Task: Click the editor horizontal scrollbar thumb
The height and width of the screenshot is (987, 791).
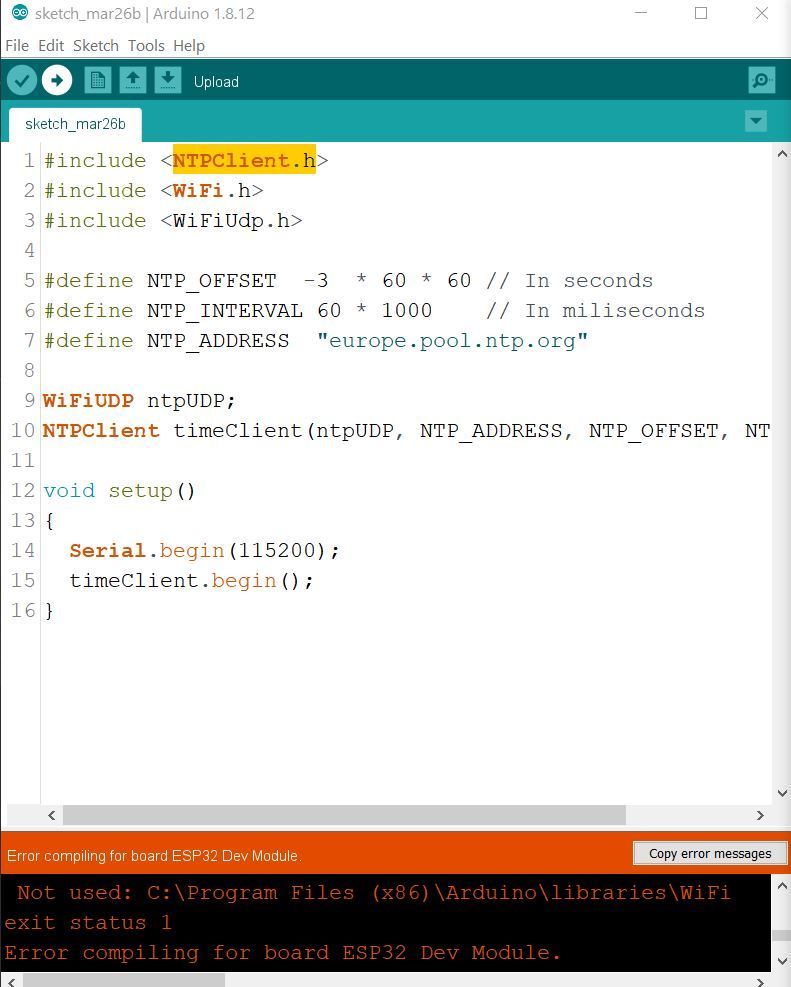Action: 344,815
